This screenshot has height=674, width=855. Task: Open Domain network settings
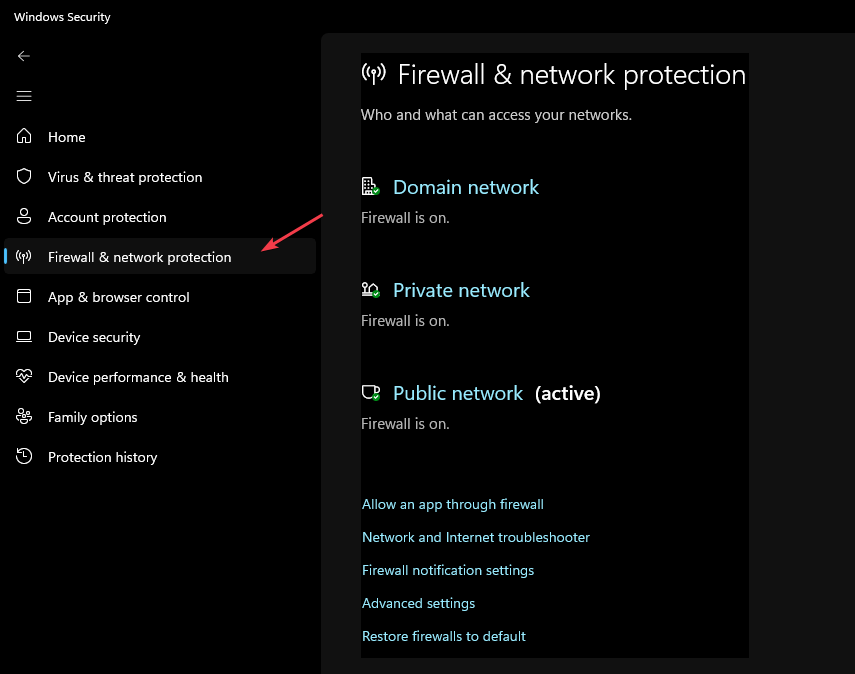click(466, 187)
